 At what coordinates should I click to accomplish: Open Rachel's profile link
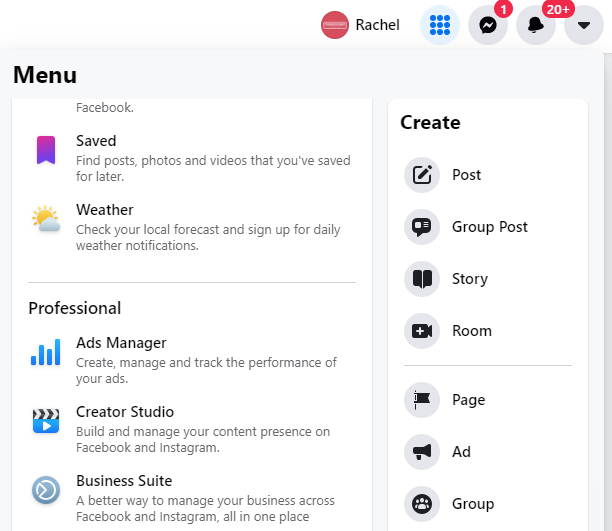click(x=360, y=25)
